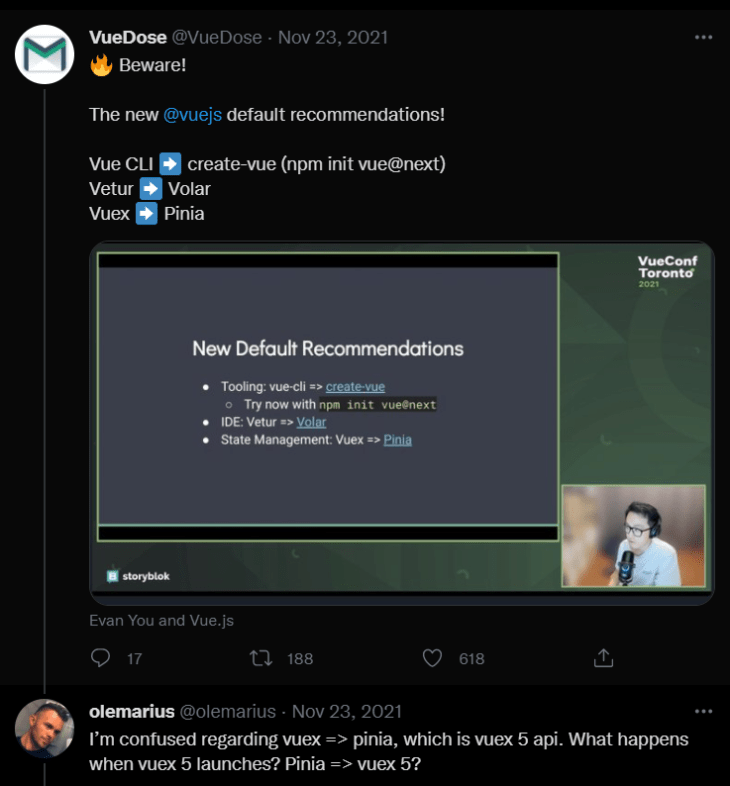Open more options on VueDose tweet
The height and width of the screenshot is (786, 730).
pyautogui.click(x=704, y=37)
